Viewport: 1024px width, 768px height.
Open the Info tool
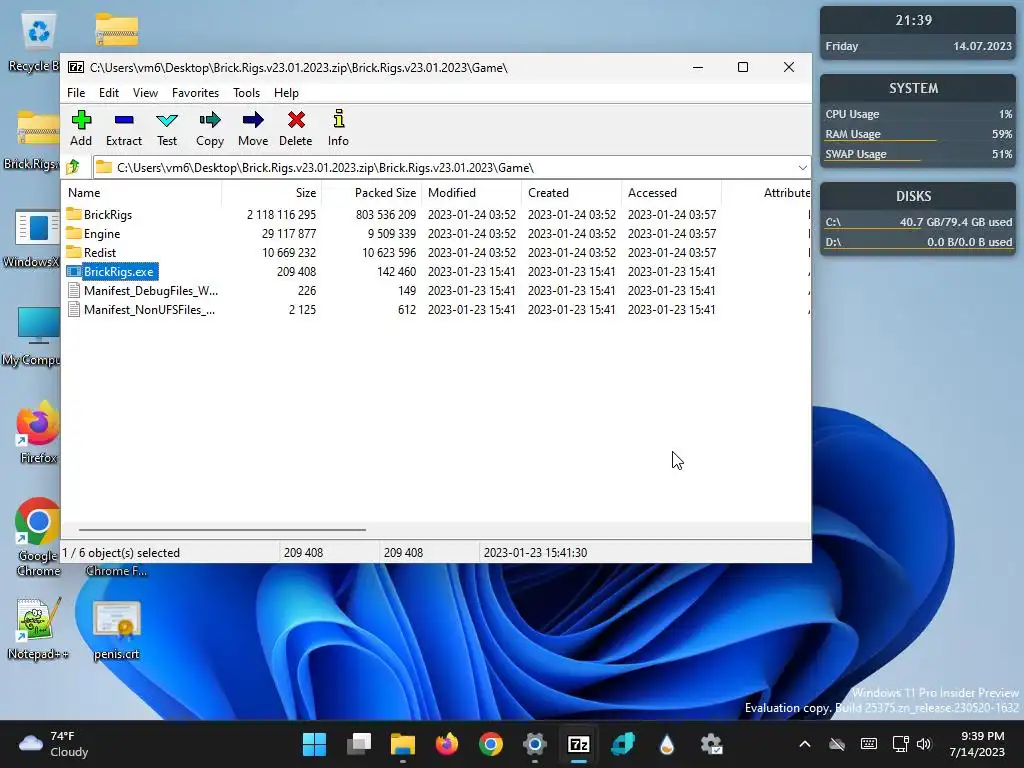click(x=338, y=128)
